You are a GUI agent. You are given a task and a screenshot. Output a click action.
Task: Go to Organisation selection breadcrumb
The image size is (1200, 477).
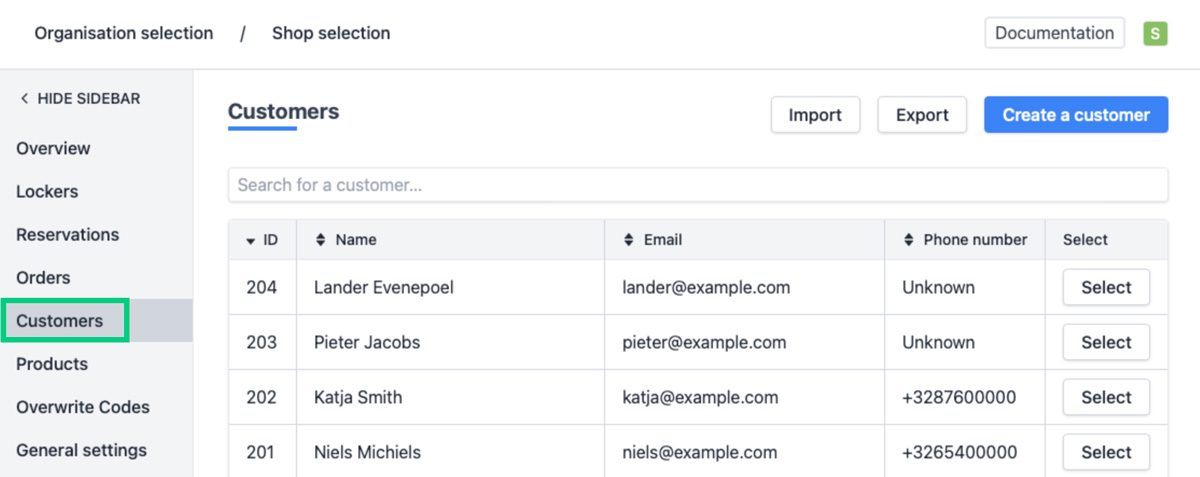click(124, 33)
